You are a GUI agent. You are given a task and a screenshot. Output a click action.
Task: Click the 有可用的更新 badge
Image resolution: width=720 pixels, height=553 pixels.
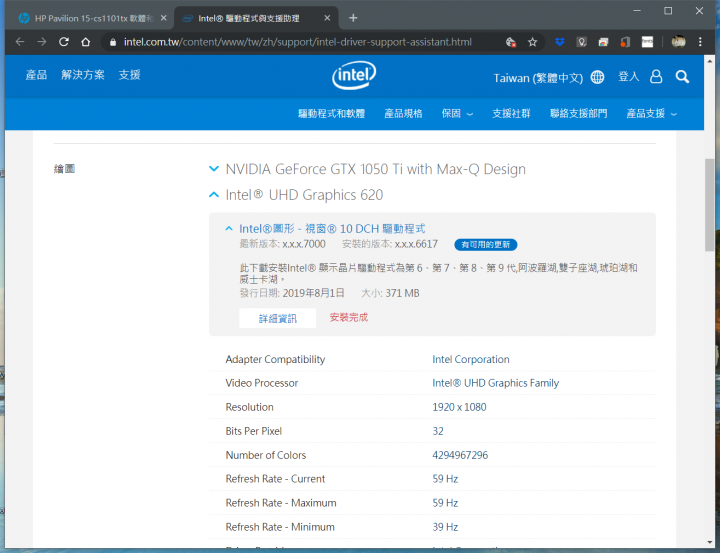(x=486, y=244)
